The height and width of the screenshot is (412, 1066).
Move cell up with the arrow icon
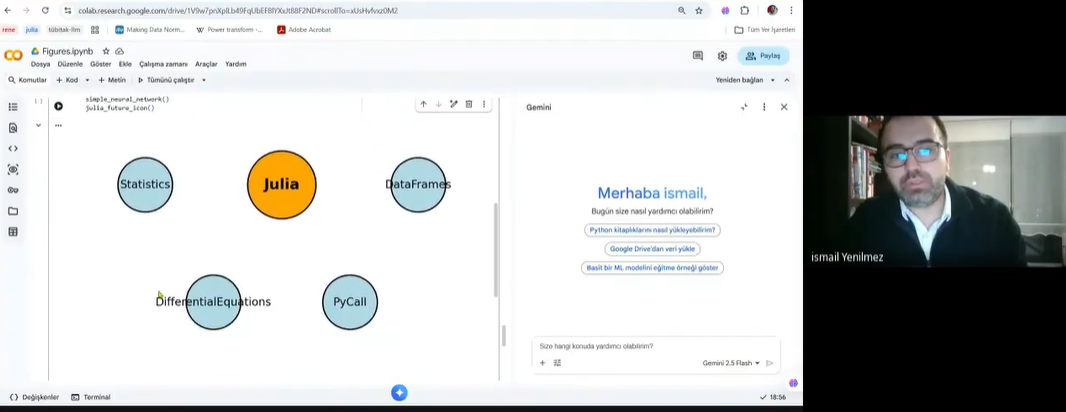pyautogui.click(x=423, y=104)
